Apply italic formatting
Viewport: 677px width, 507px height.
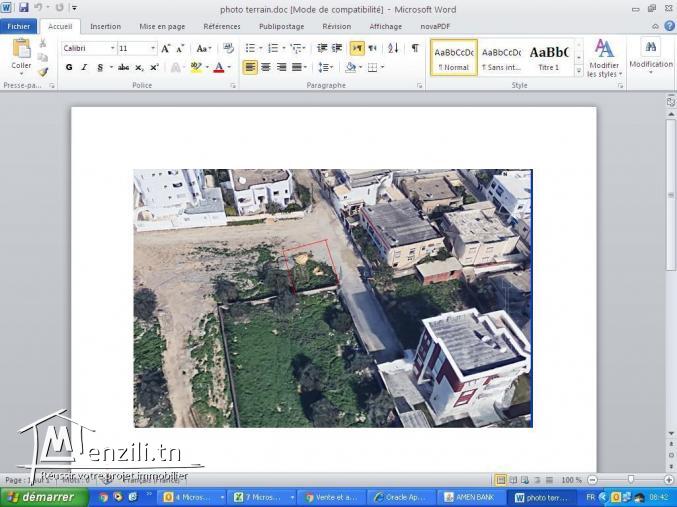(84, 67)
